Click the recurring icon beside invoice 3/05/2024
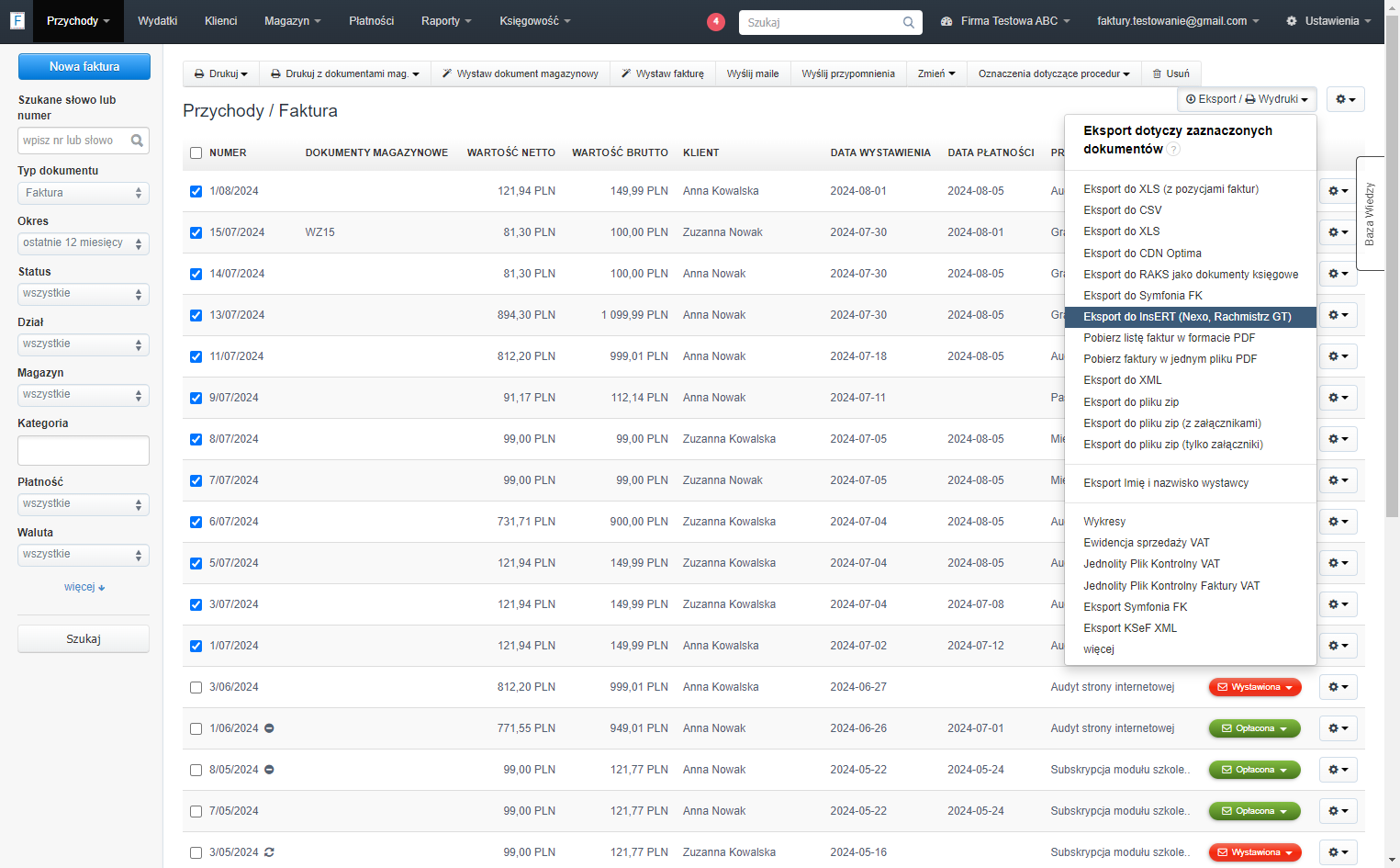This screenshot has height=868, width=1400. 269,852
